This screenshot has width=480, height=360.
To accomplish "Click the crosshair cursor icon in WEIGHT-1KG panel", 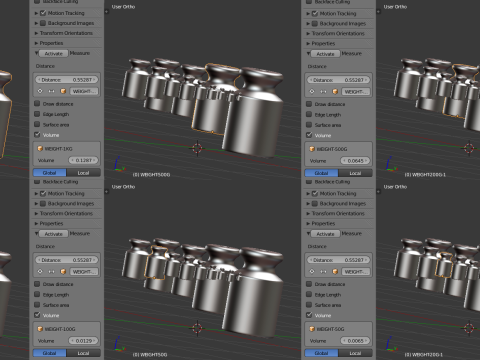I will point(40,91).
